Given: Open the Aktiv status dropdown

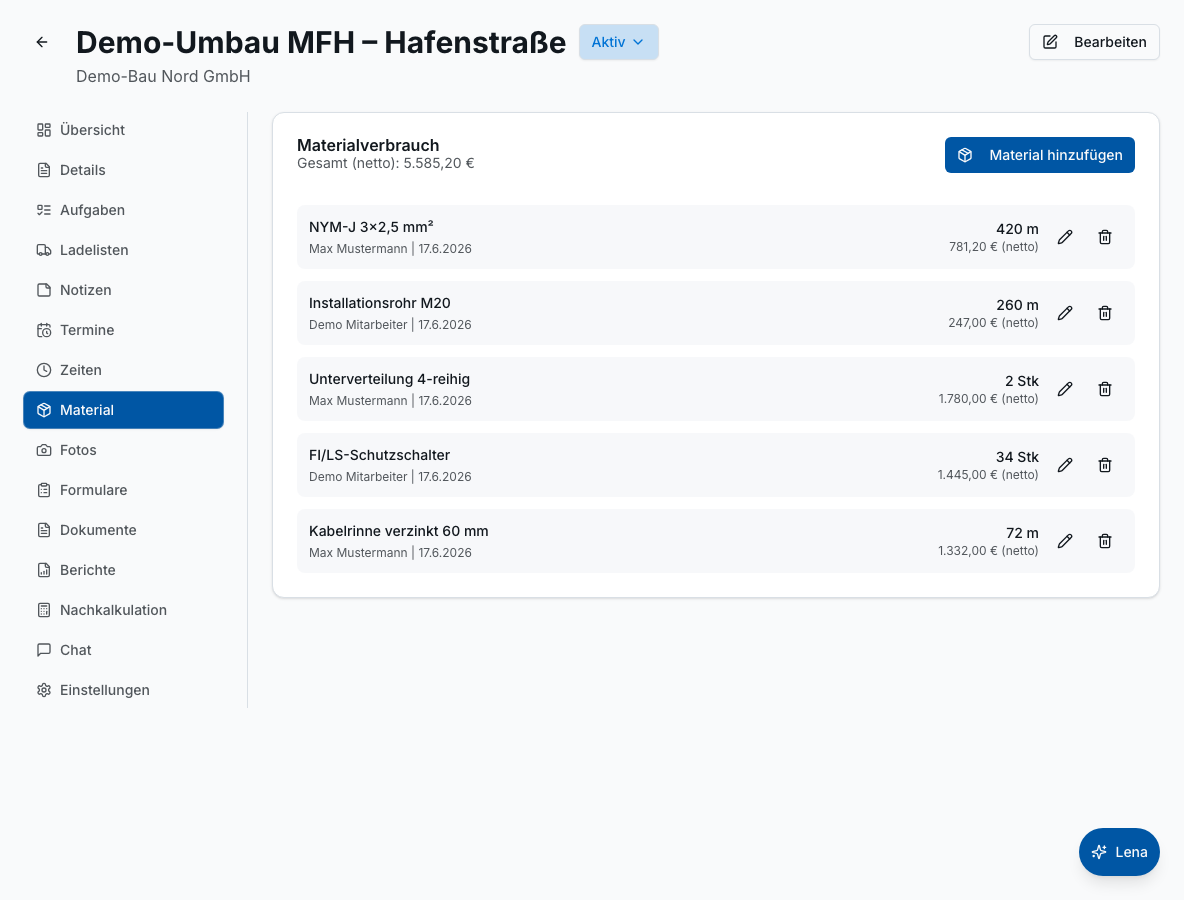Looking at the screenshot, I should click(x=618, y=42).
